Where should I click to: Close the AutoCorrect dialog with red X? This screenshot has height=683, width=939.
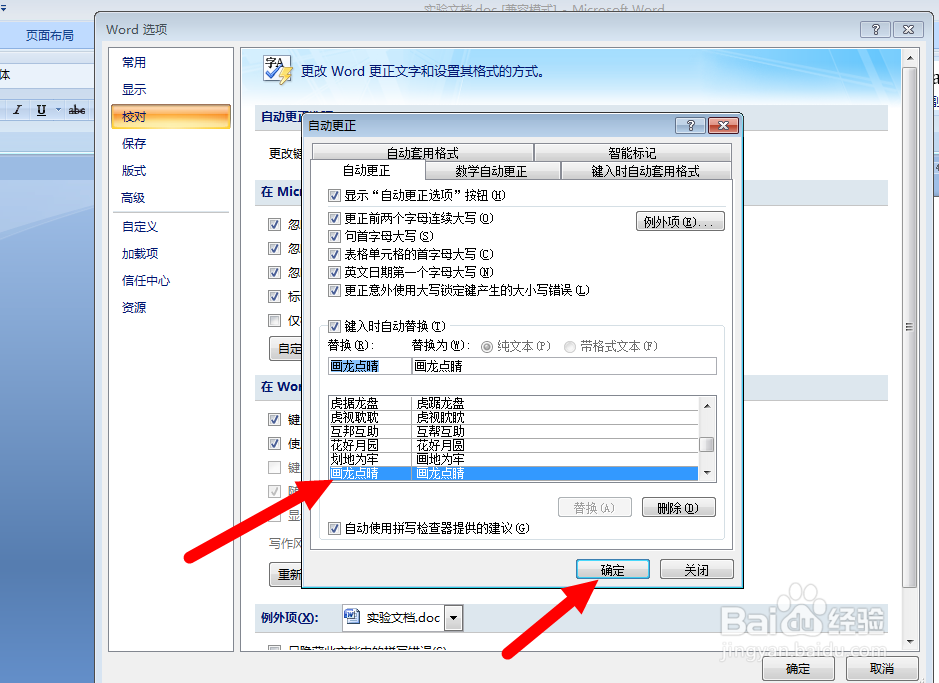tap(723, 125)
